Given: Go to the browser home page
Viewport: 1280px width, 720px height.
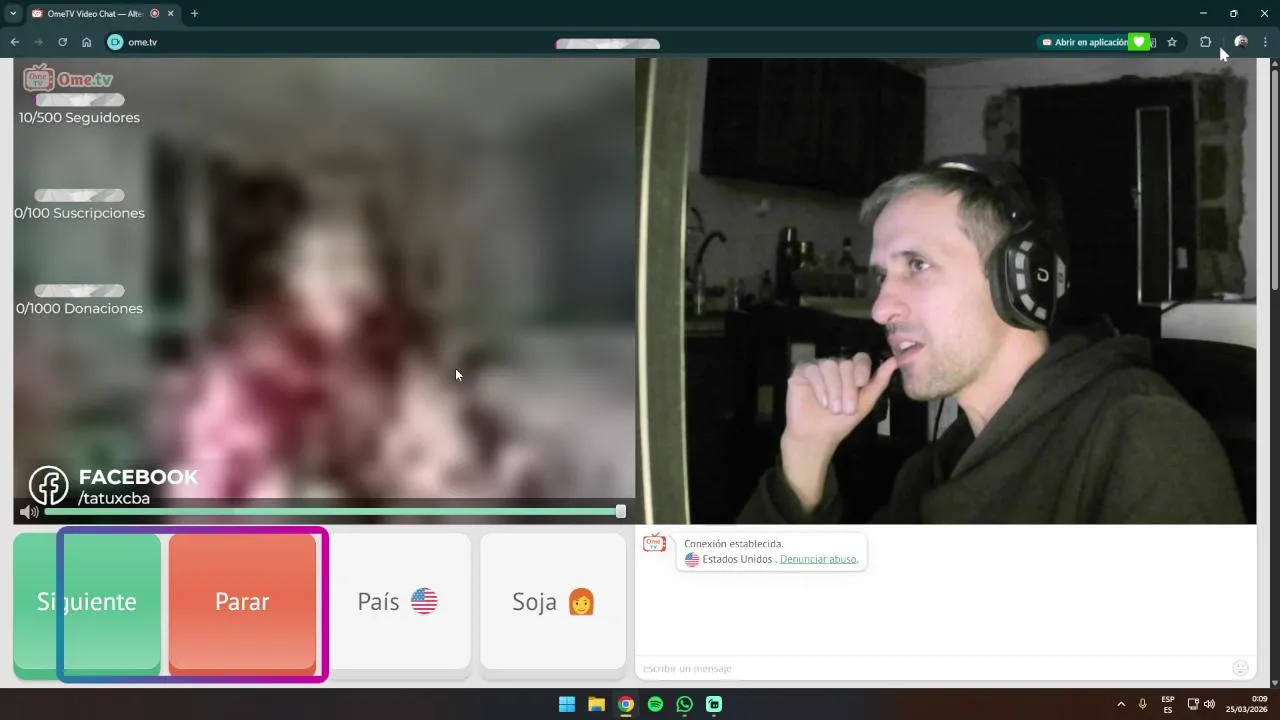Looking at the screenshot, I should pos(87,42).
